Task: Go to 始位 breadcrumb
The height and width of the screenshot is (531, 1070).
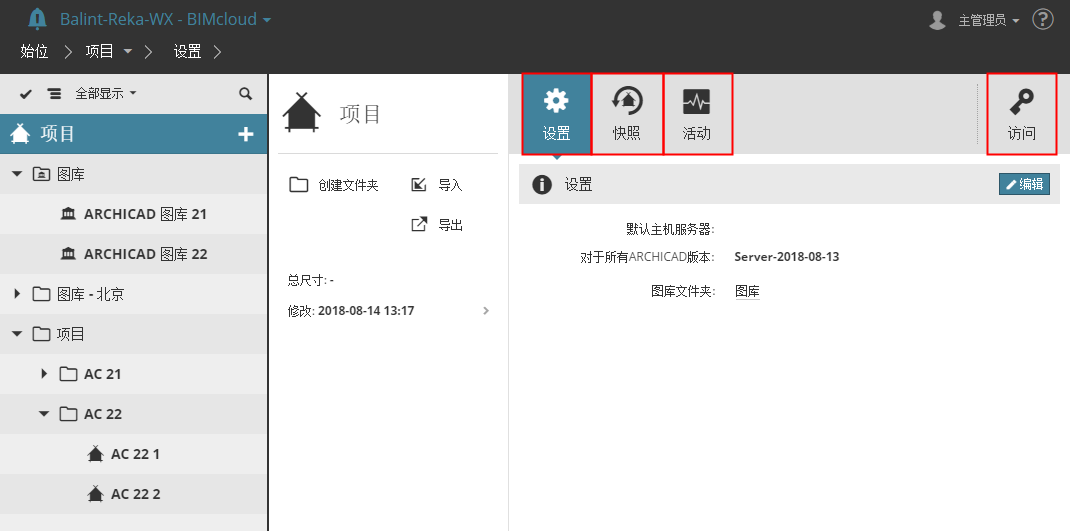Action: [34, 51]
